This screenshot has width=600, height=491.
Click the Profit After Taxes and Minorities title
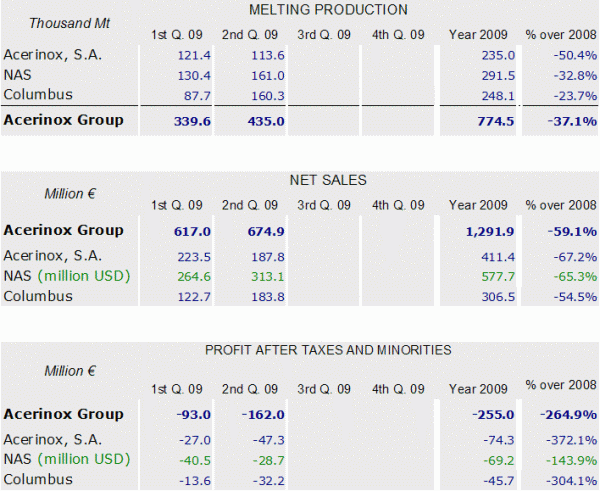point(327,350)
